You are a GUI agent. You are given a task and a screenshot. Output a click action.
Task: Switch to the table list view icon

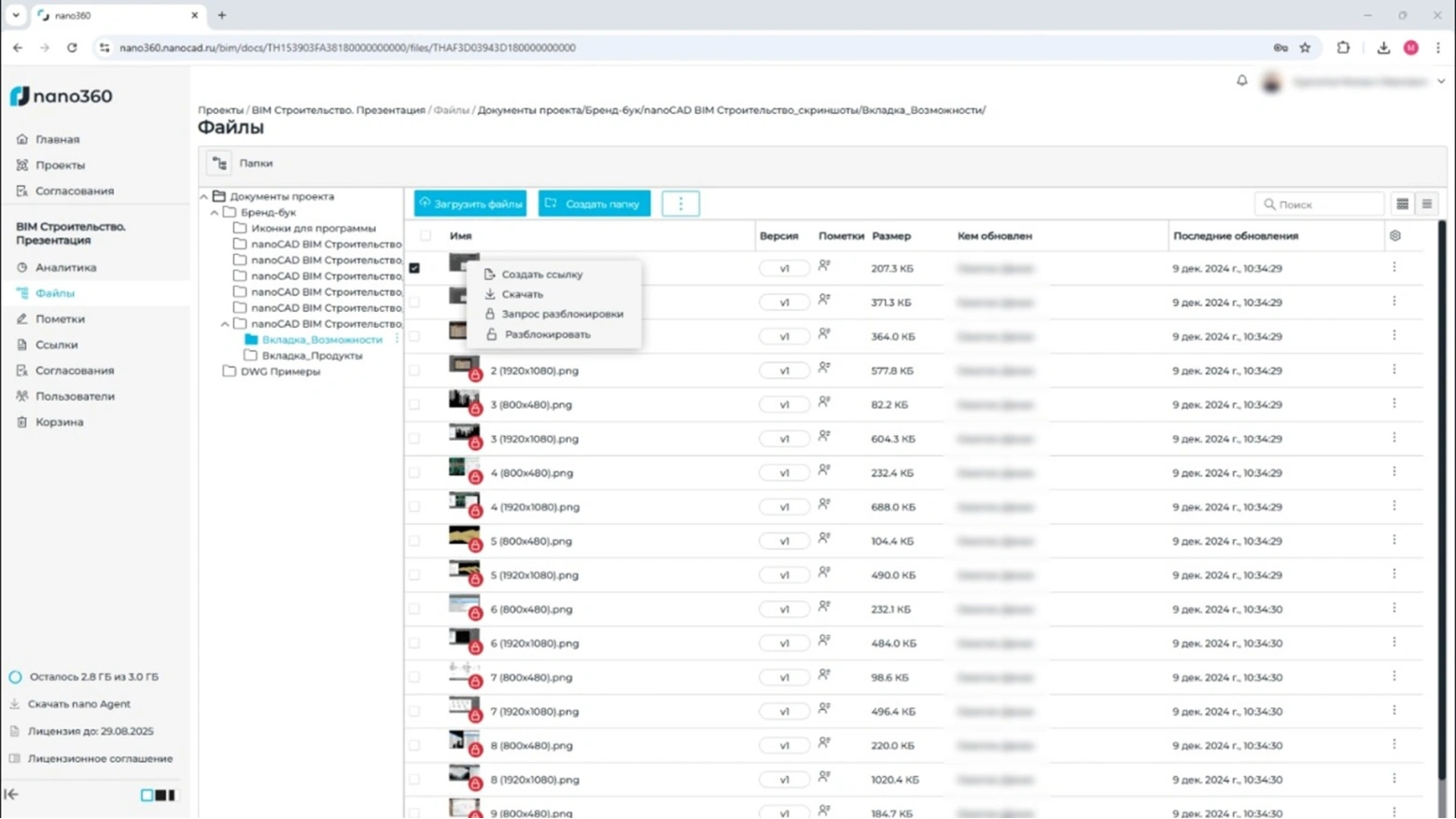(1402, 204)
